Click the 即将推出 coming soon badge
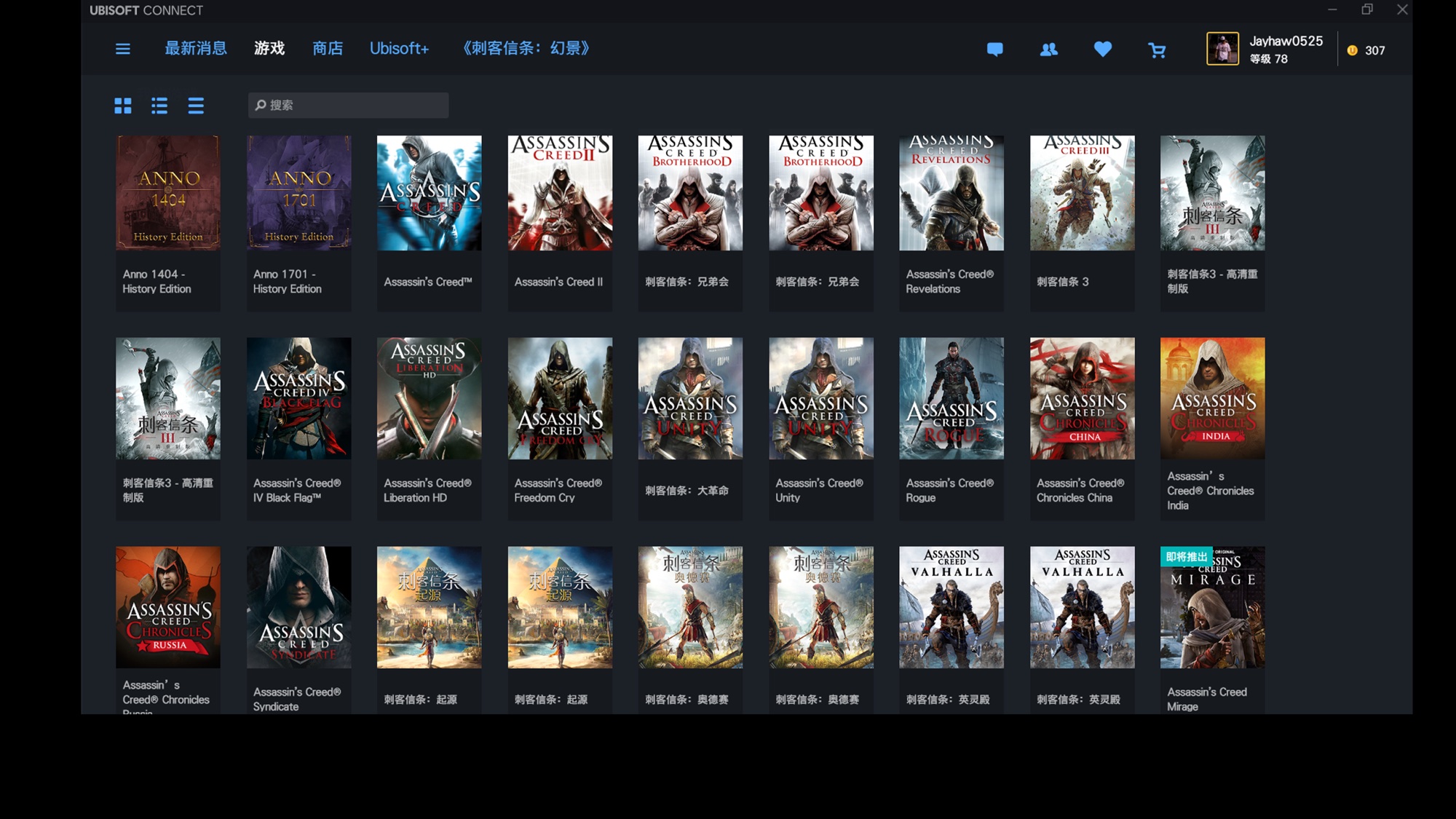Screen dimensions: 1456x819 pos(1186,557)
